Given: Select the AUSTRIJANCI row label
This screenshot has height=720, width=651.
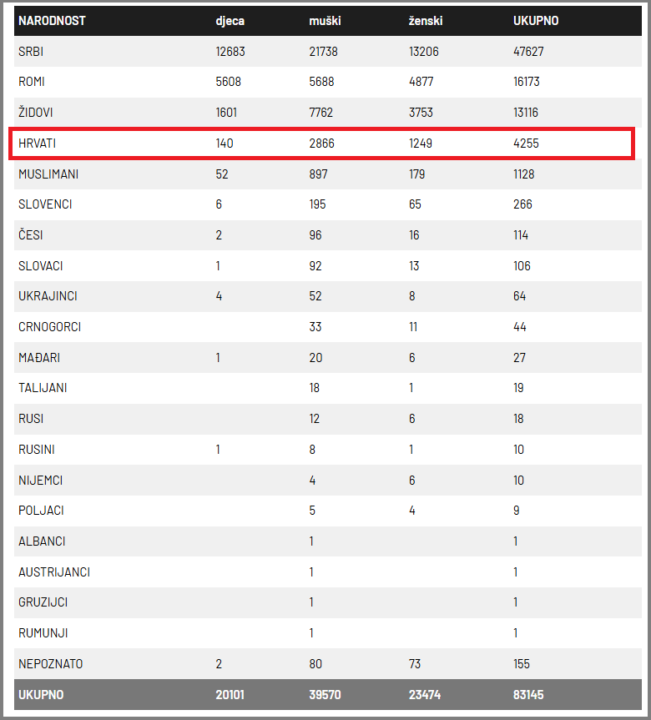Looking at the screenshot, I should (54, 571).
